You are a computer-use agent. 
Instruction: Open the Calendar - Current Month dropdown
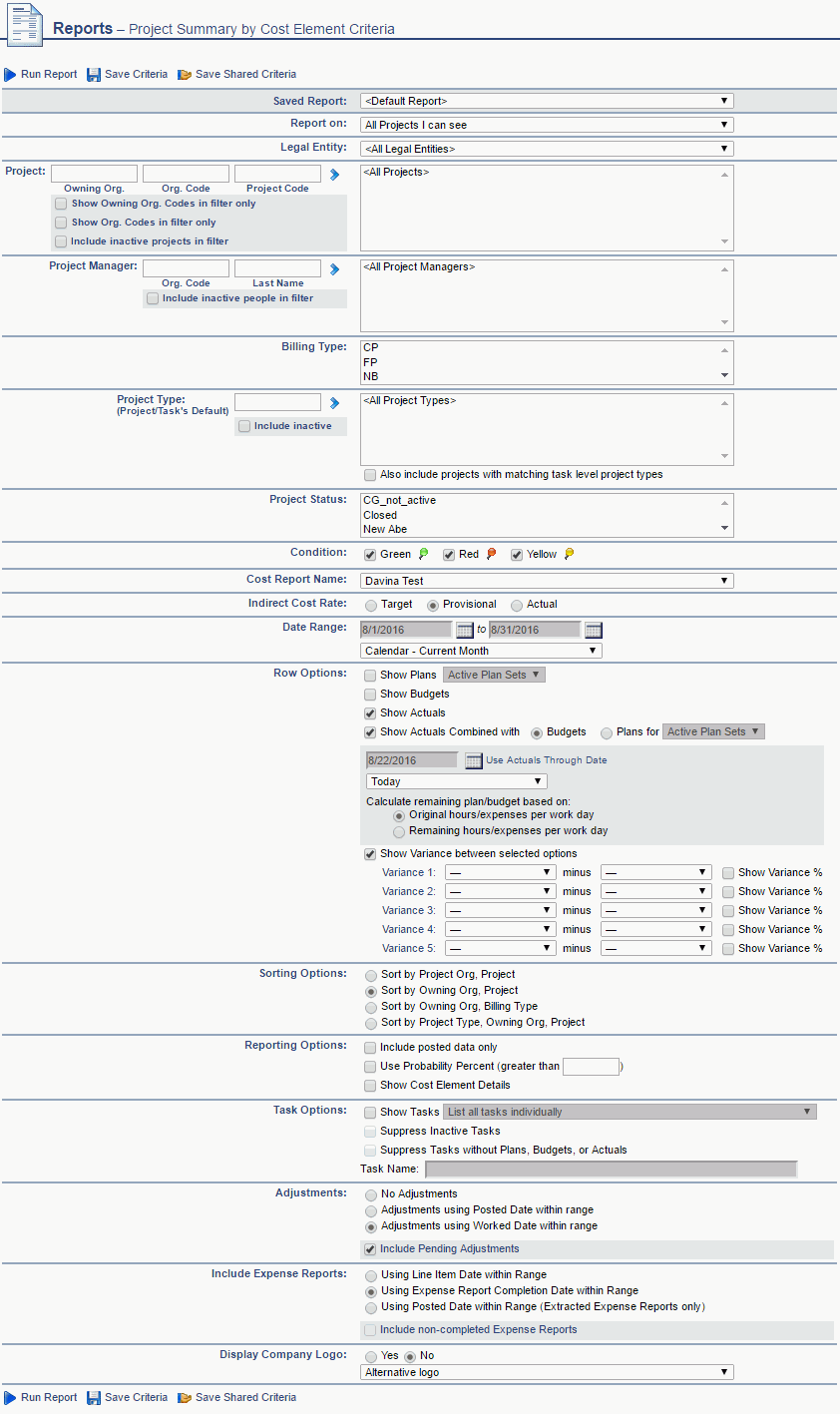coord(481,651)
